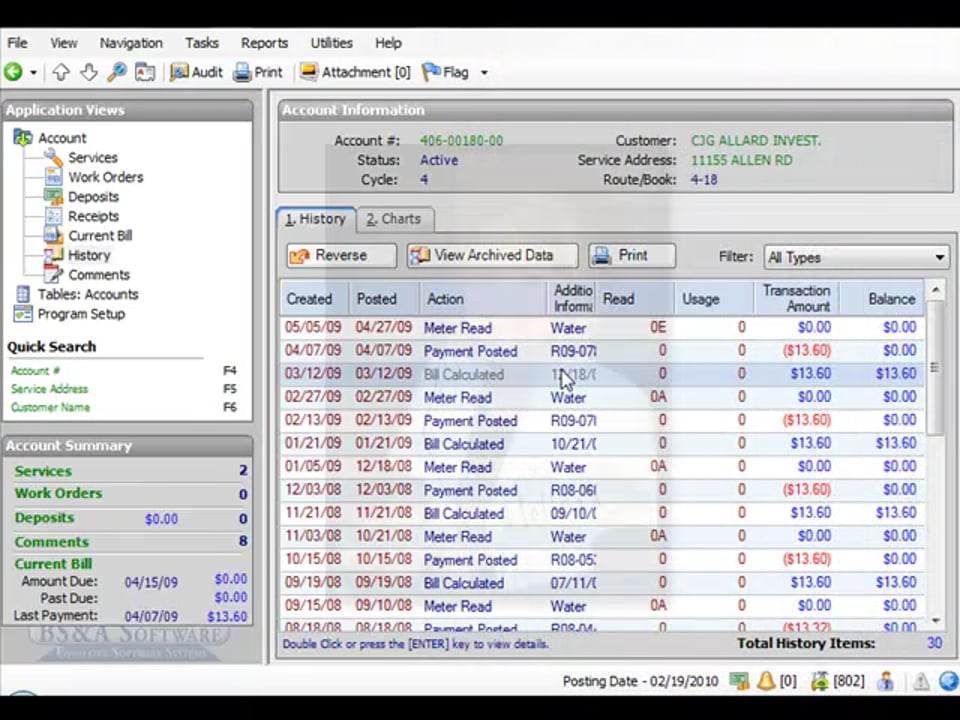Viewport: 960px width, 720px height.
Task: Click history list scroll up arrow
Action: [x=935, y=290]
